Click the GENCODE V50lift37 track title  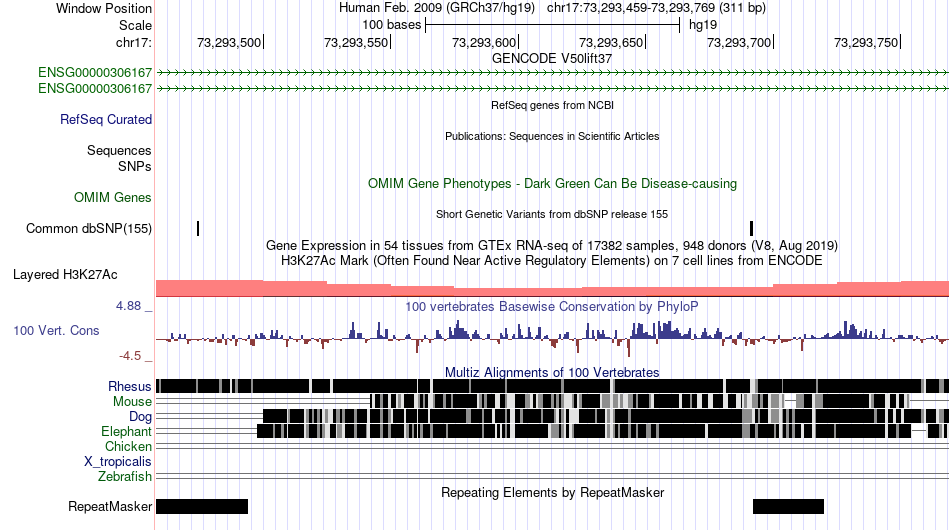tap(552, 59)
